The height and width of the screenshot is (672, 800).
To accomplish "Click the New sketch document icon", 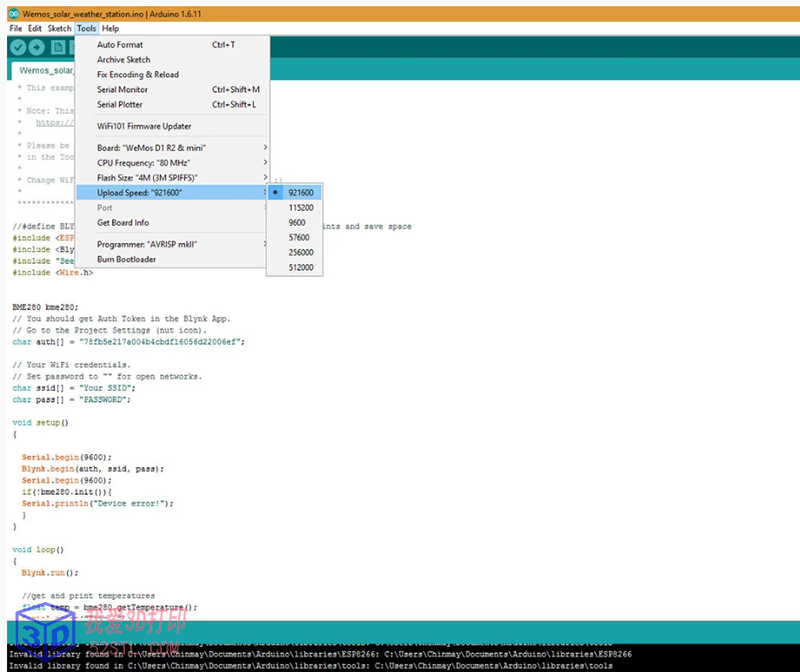I will click(x=58, y=47).
